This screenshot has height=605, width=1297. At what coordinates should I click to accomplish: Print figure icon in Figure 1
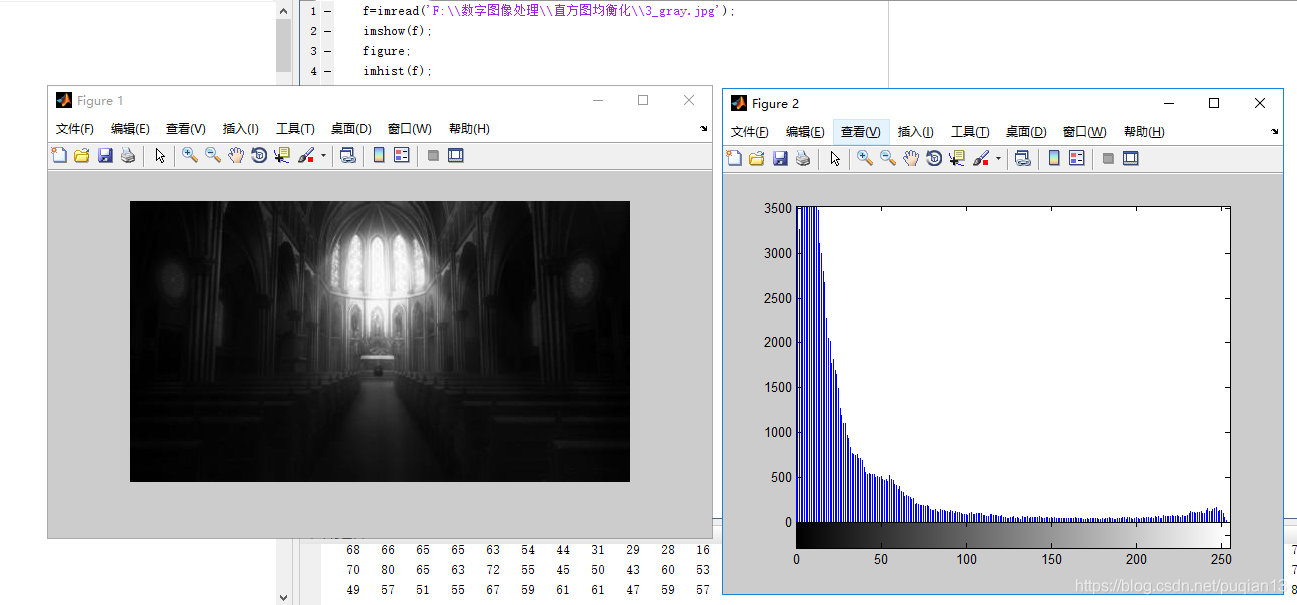128,155
